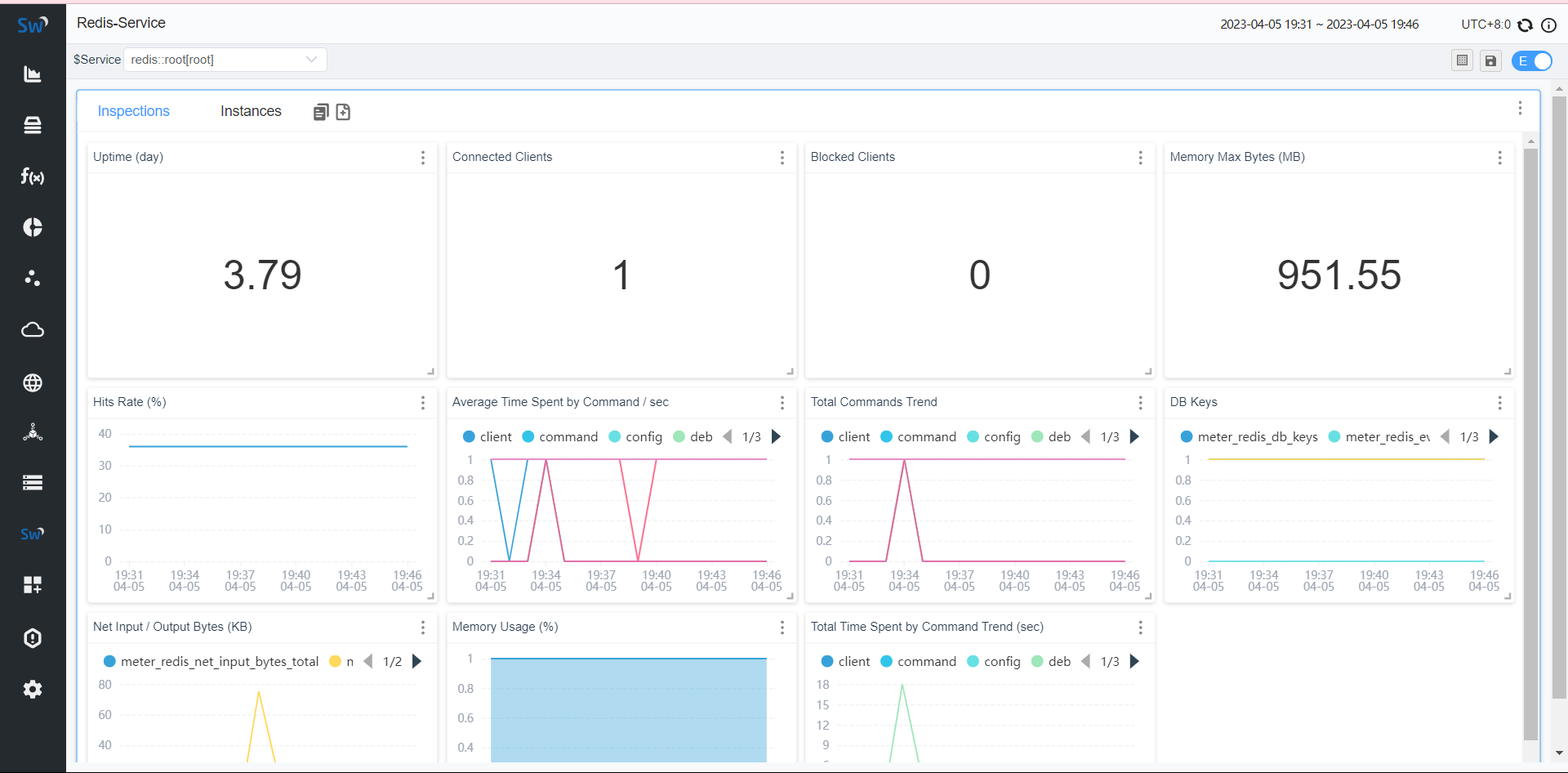
Task: Click the add new tab icon
Action: pos(343,112)
